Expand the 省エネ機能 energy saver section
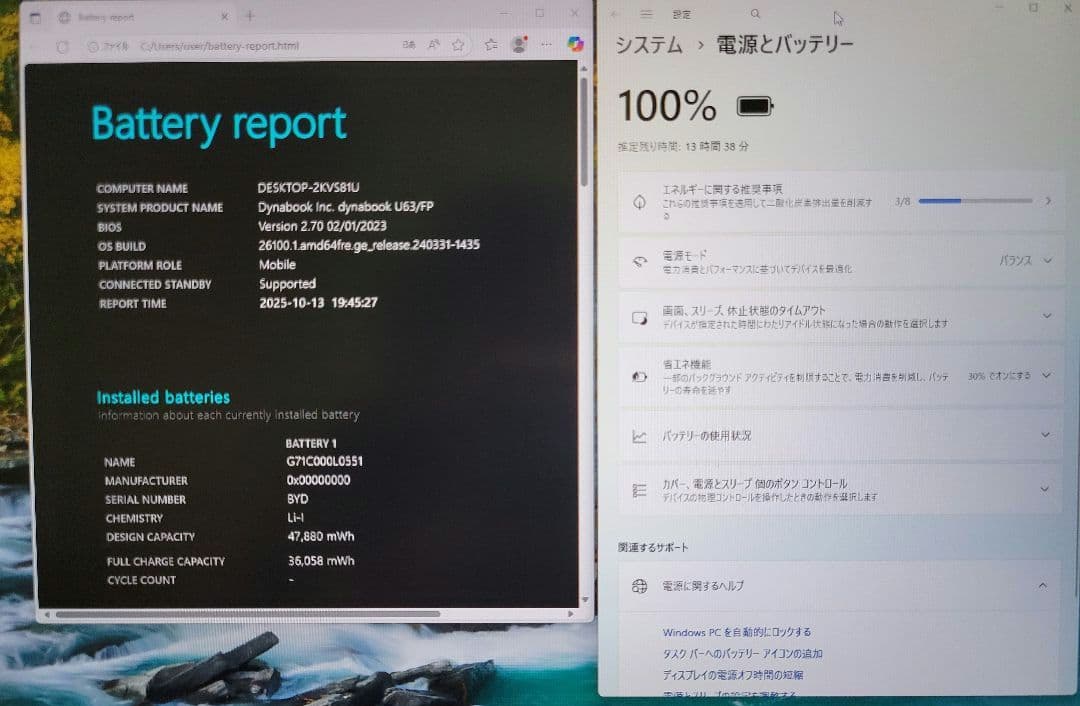Image resolution: width=1080 pixels, height=706 pixels. 1048,376
